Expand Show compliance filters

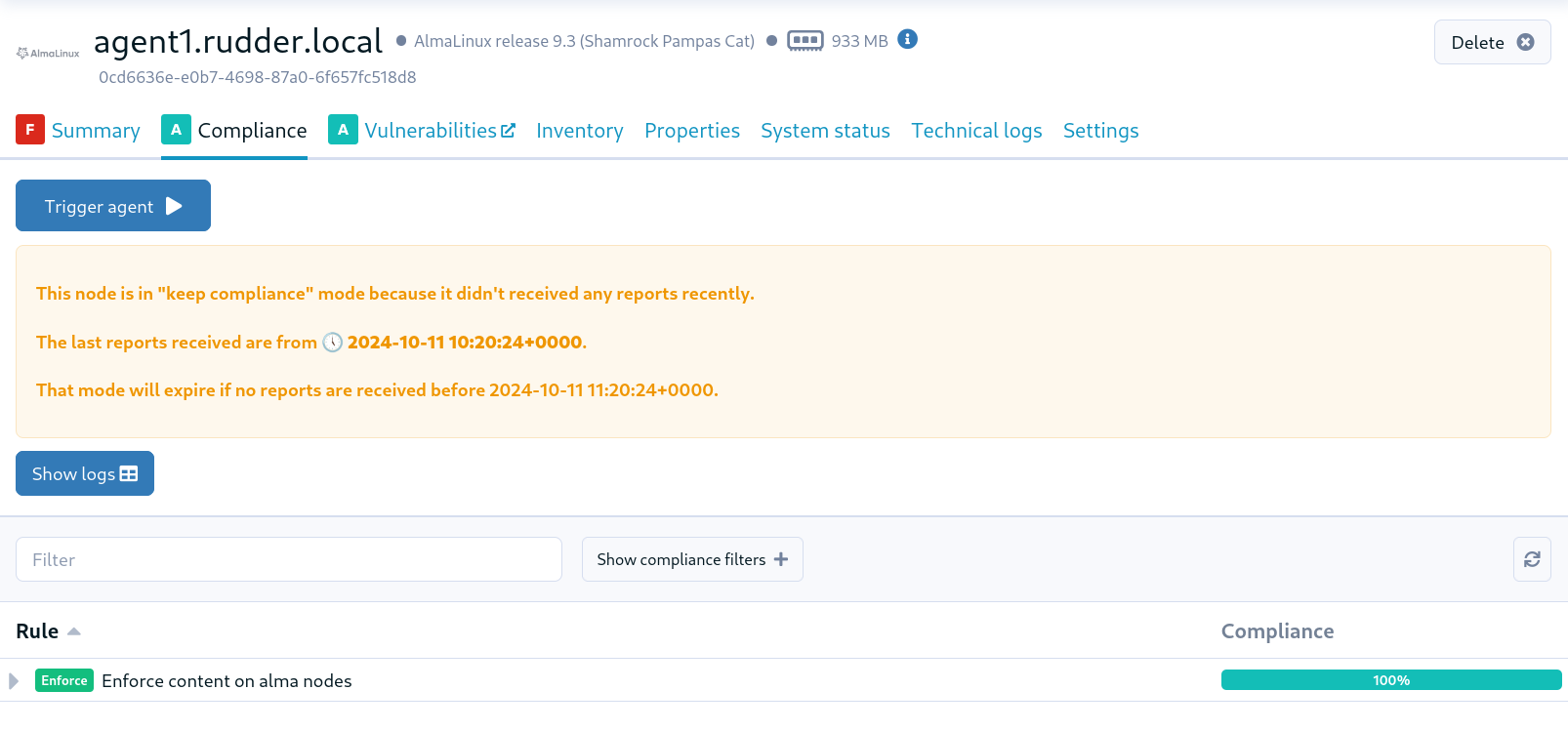tap(692, 559)
